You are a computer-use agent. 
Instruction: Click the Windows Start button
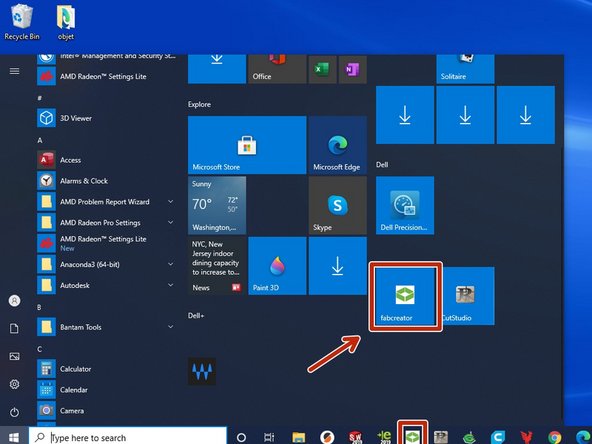pyautogui.click(x=14, y=437)
